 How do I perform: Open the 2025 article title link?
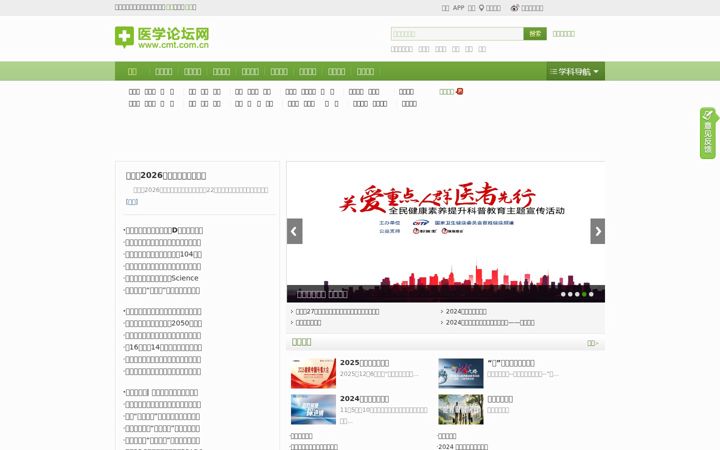tap(364, 363)
